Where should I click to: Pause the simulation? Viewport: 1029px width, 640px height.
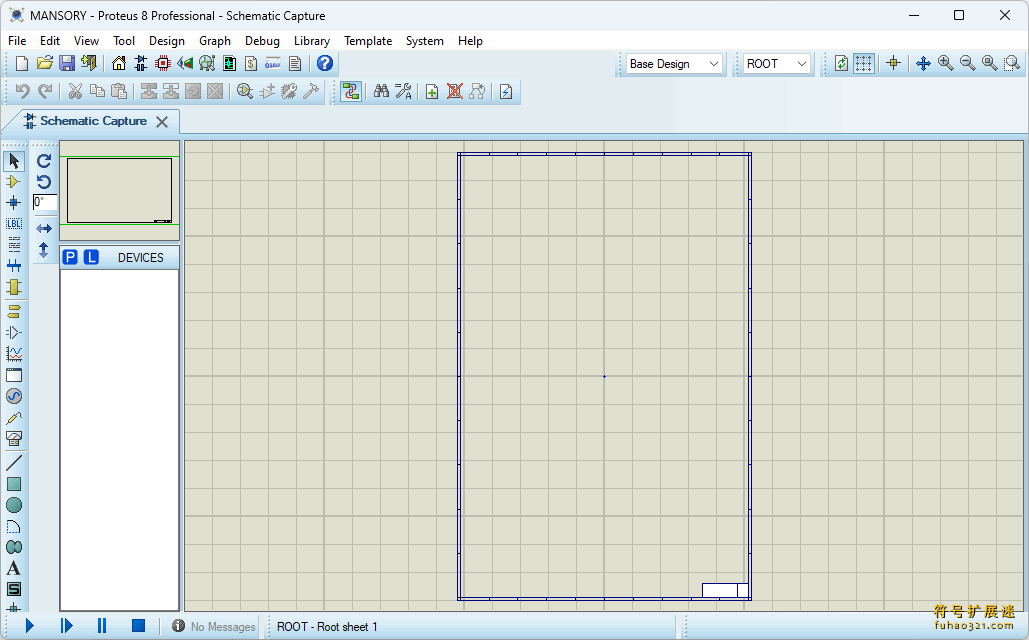[x=102, y=626]
